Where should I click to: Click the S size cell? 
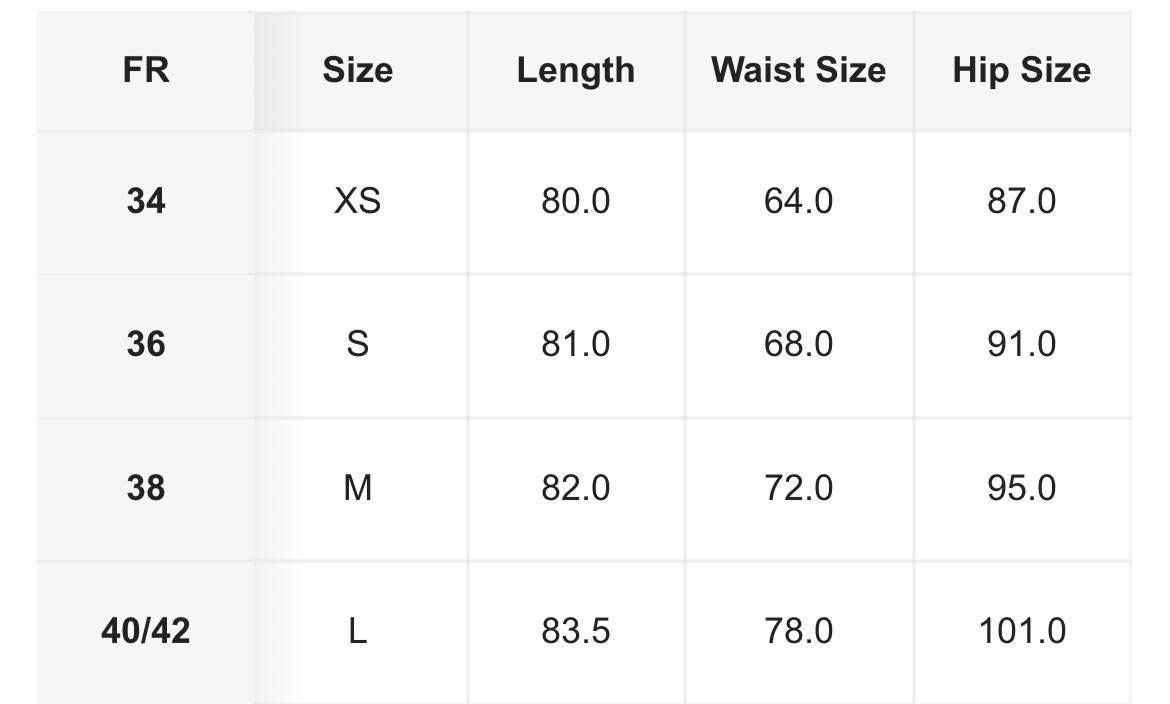point(357,344)
